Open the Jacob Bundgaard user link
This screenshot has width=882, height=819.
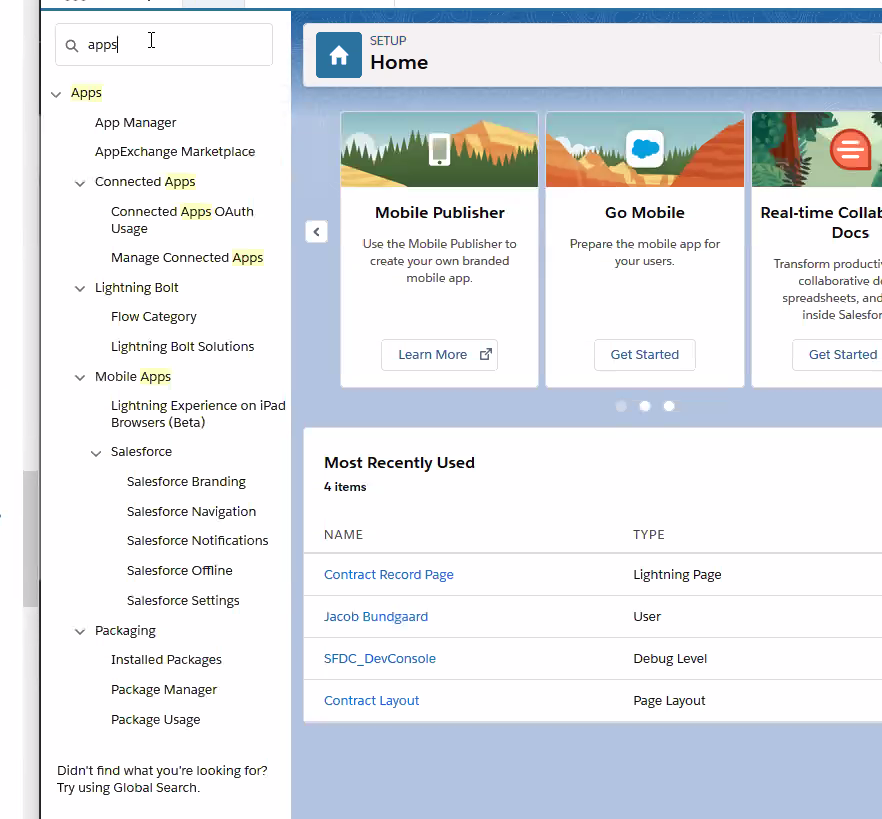point(376,616)
